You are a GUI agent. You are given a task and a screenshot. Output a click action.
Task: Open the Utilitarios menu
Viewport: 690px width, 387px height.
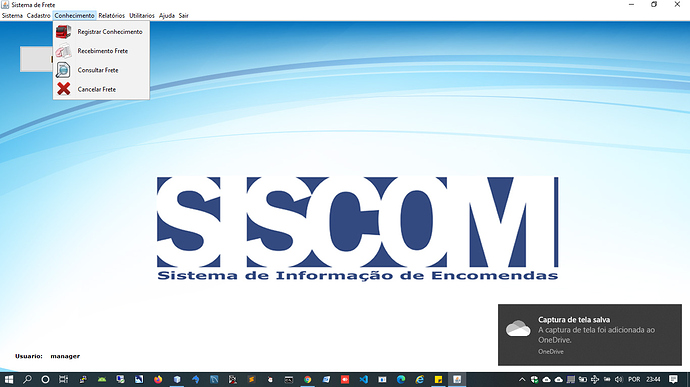[x=142, y=15]
